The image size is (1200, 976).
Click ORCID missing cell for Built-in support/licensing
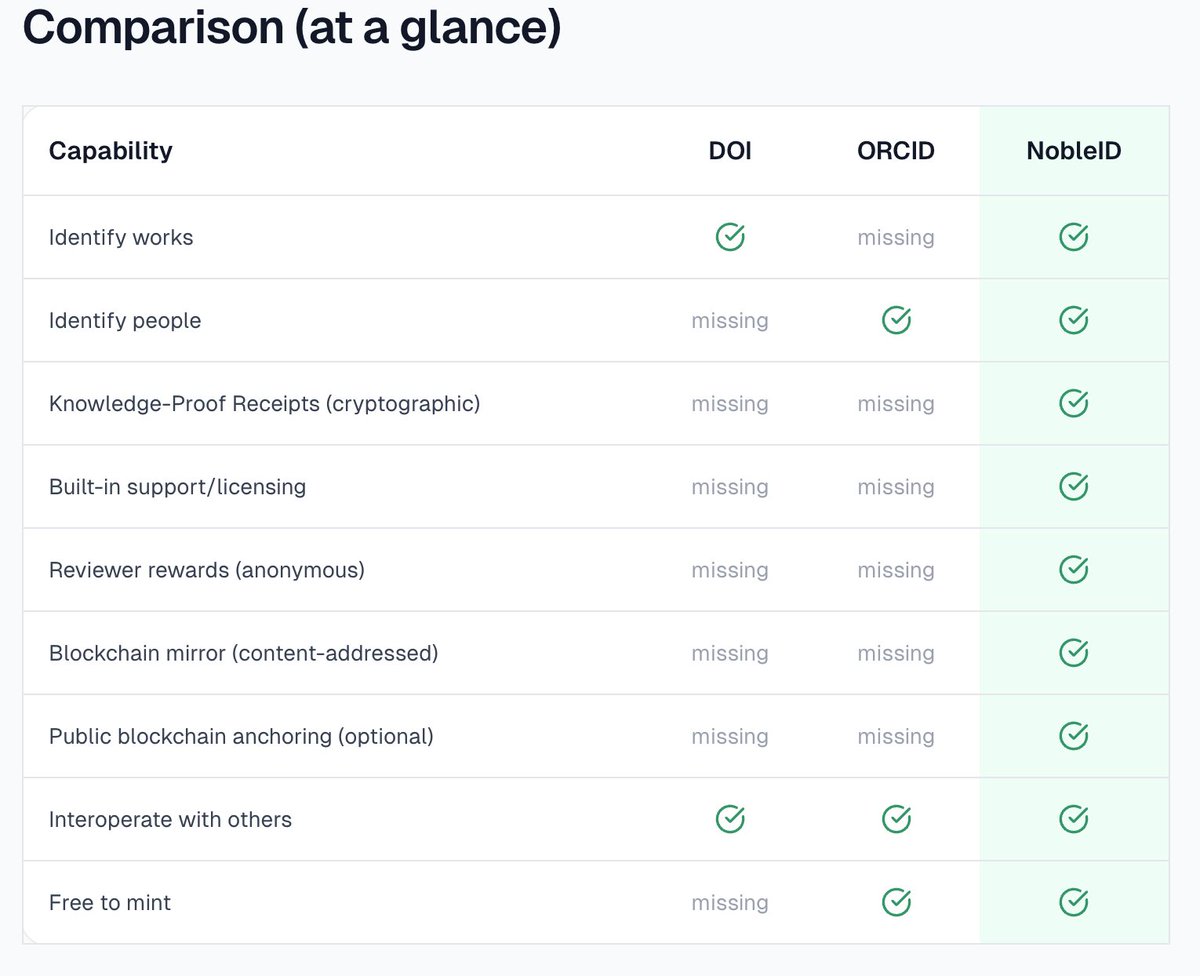pyautogui.click(x=896, y=487)
